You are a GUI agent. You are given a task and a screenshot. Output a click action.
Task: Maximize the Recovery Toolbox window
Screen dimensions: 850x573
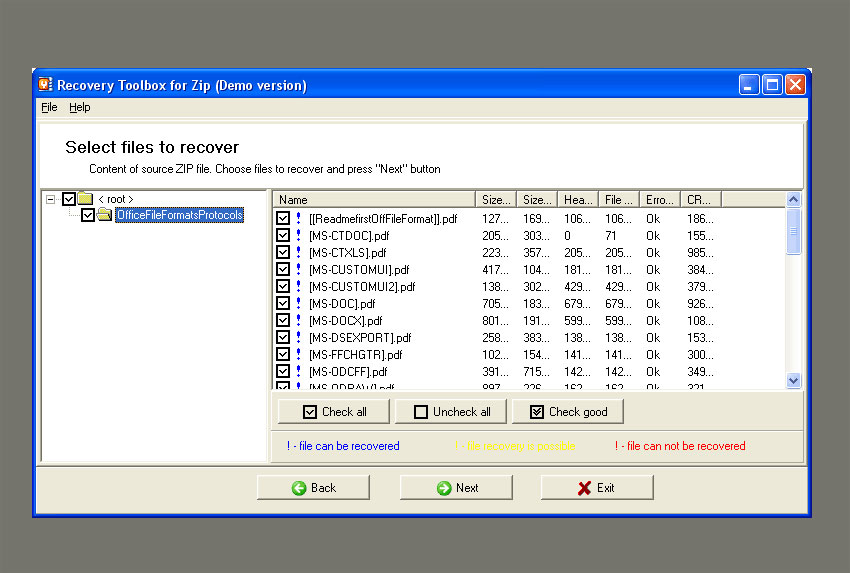[772, 85]
